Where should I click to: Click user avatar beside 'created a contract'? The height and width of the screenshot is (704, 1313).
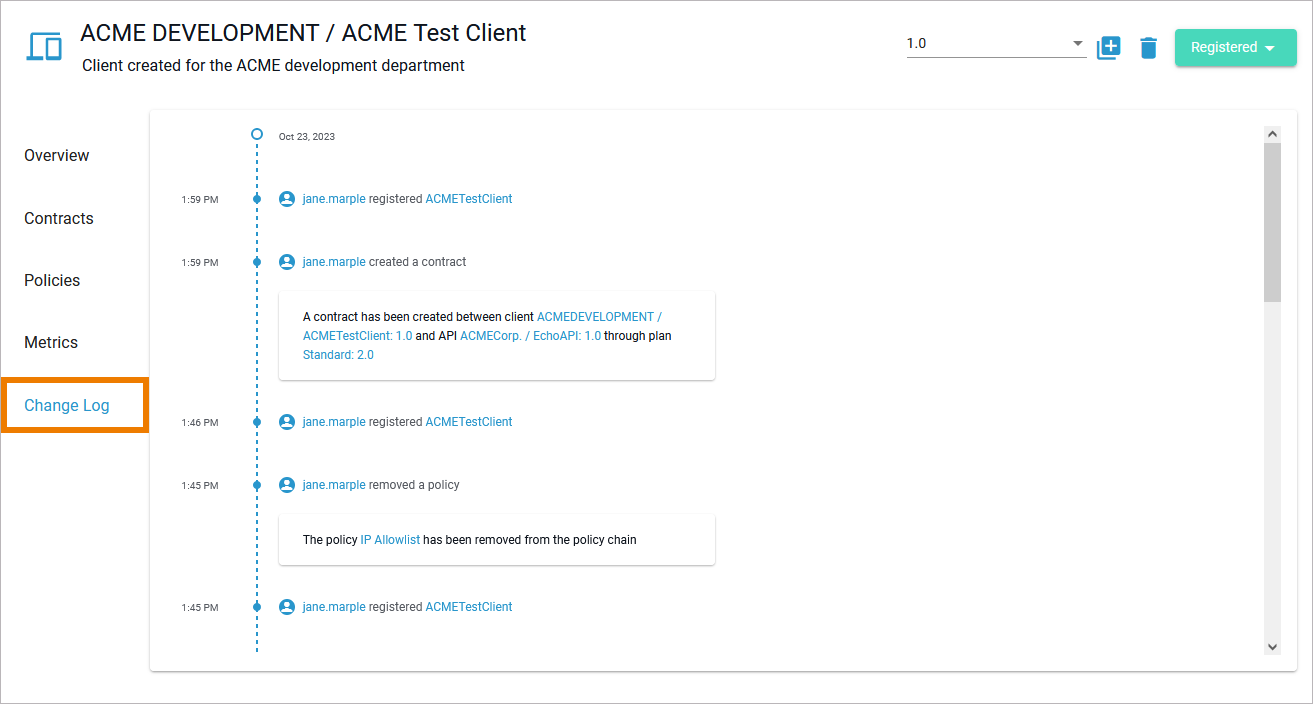[287, 262]
